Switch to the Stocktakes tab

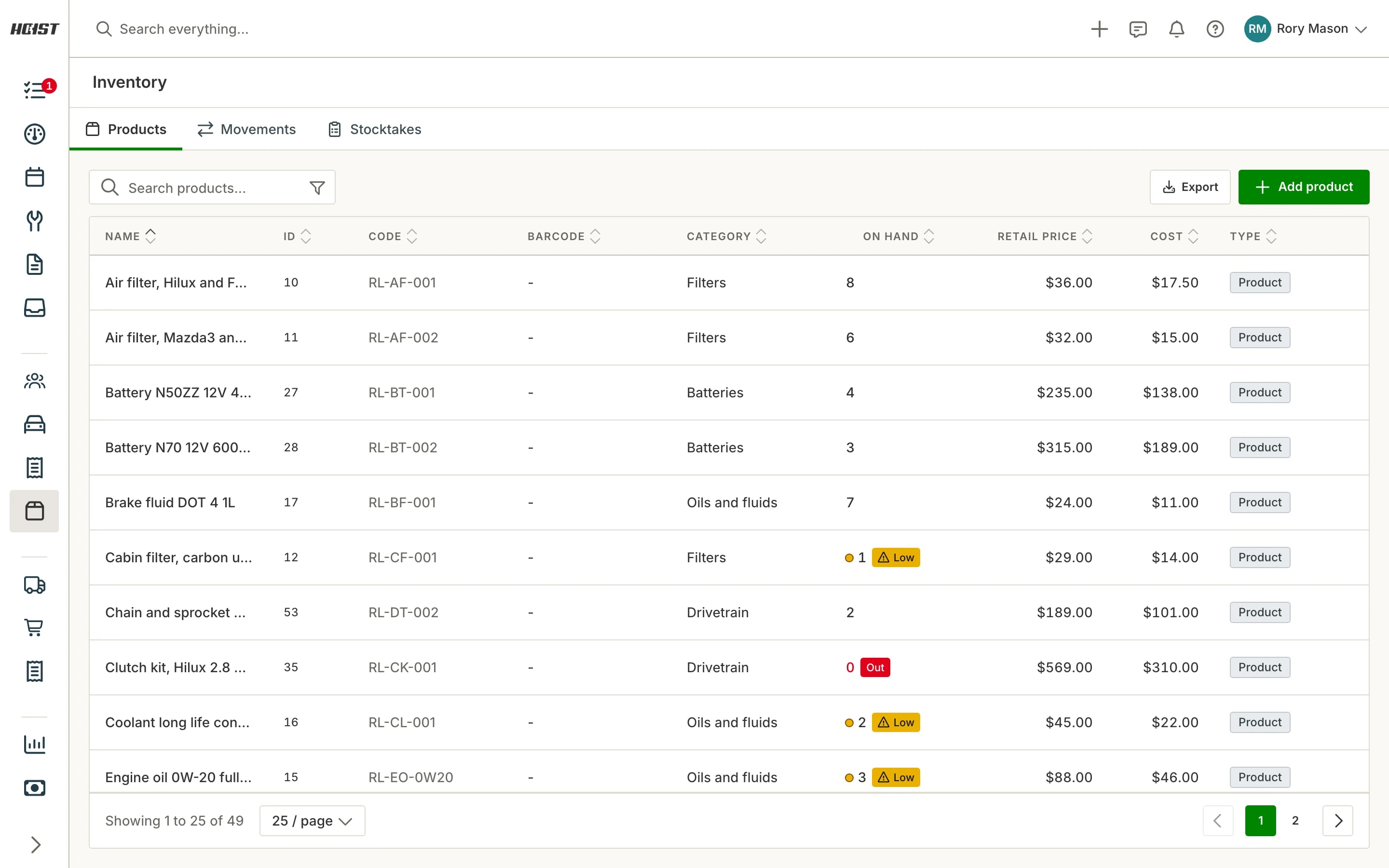pyautogui.click(x=374, y=129)
